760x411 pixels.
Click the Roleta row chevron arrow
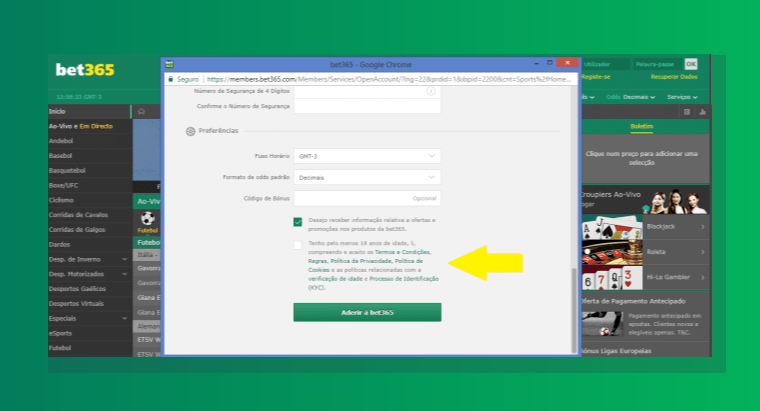click(x=702, y=252)
